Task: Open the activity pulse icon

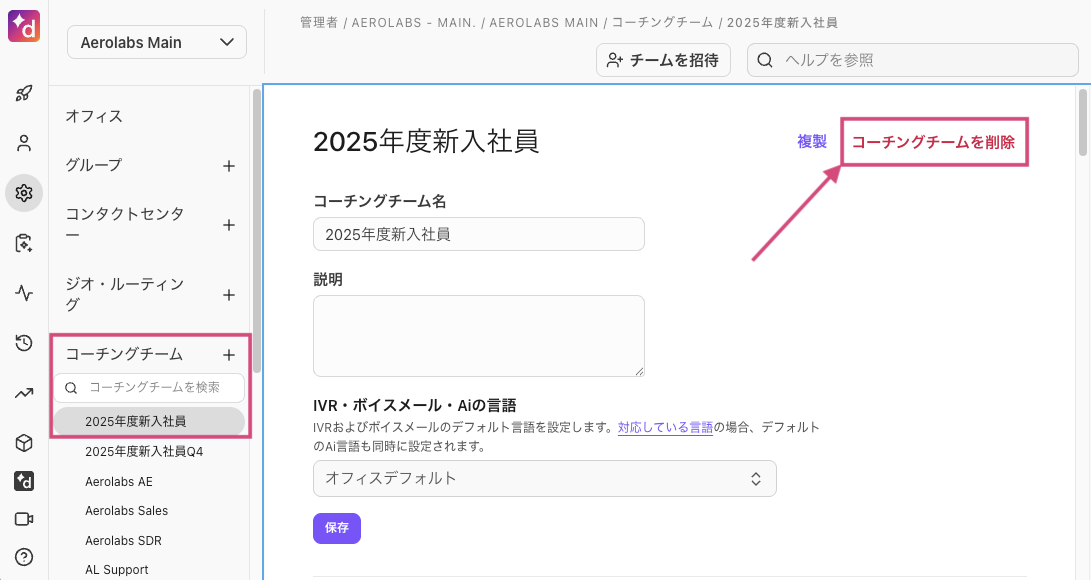Action: tap(24, 293)
